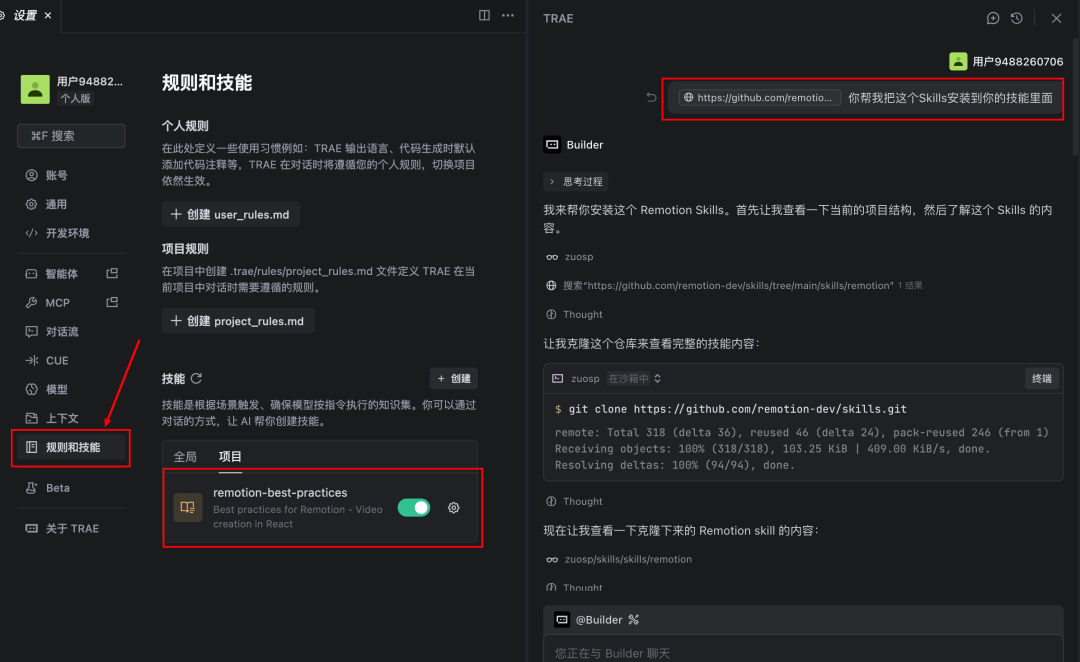The image size is (1080, 662).
Task: Switch to the 全局 skills tab
Action: tap(184, 456)
